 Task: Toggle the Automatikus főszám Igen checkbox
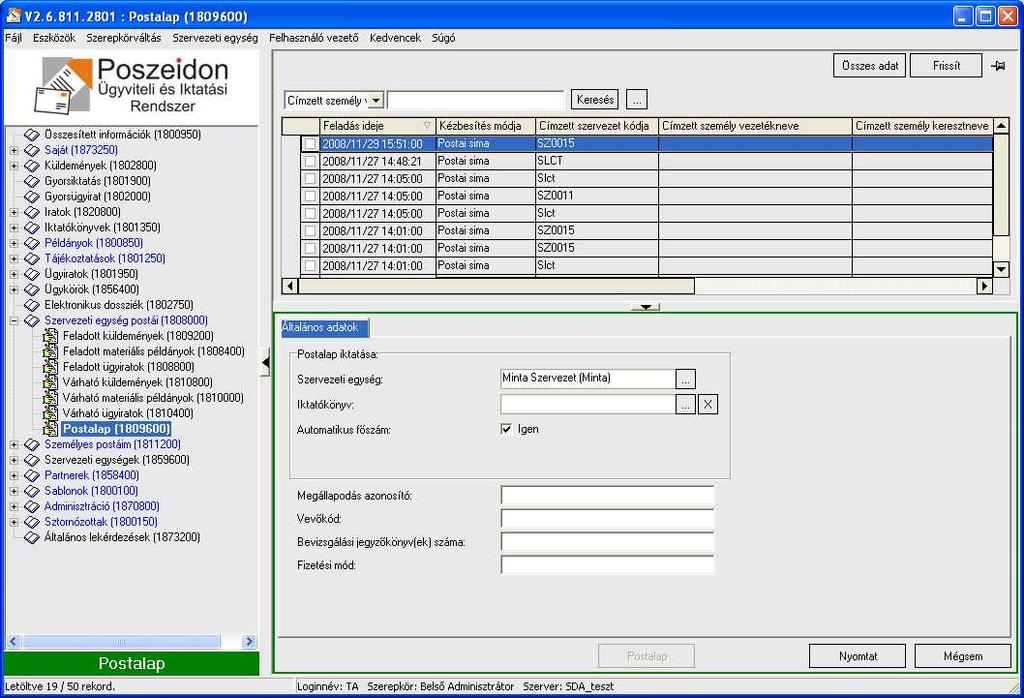(506, 429)
